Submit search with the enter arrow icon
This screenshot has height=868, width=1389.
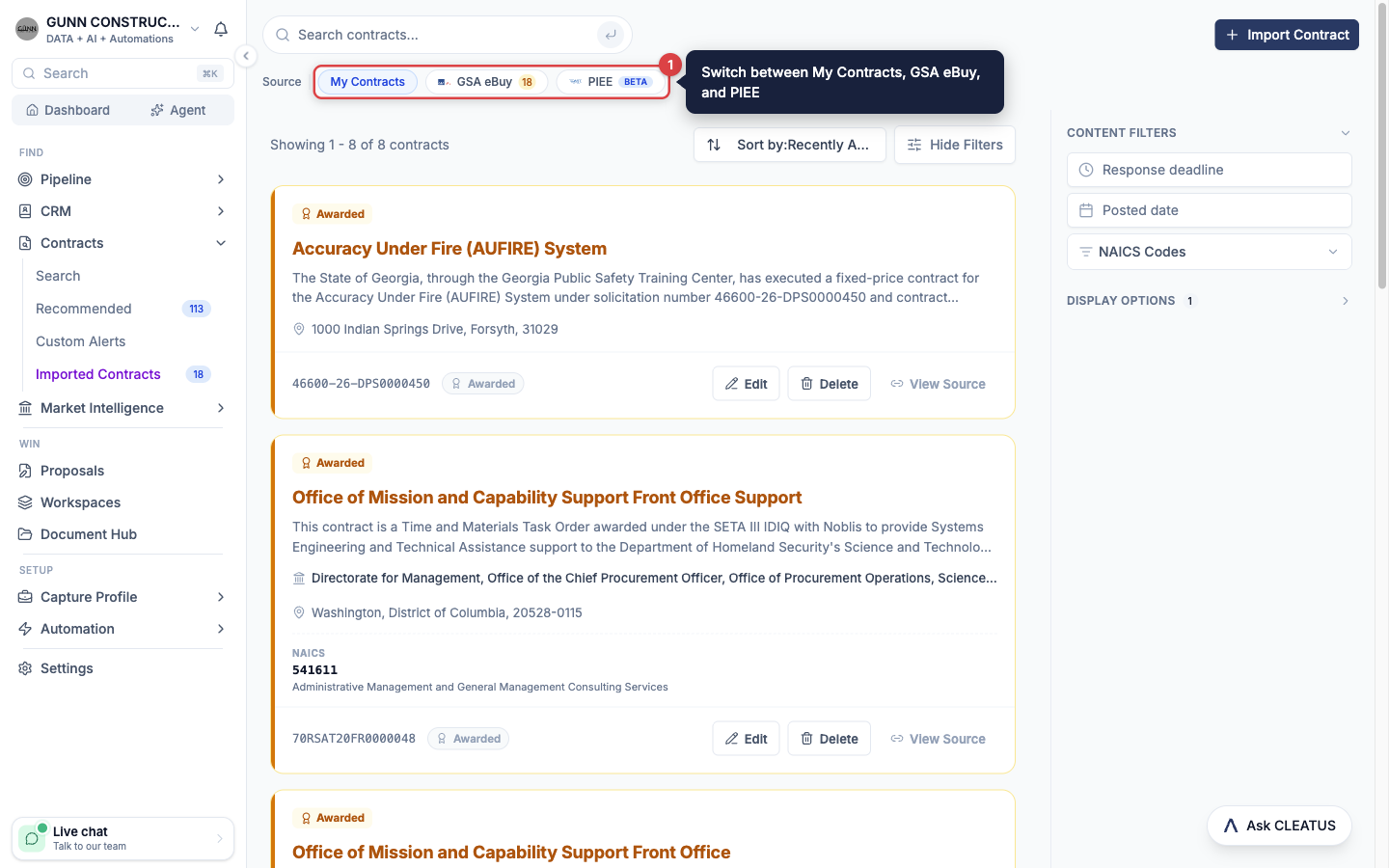click(x=610, y=35)
